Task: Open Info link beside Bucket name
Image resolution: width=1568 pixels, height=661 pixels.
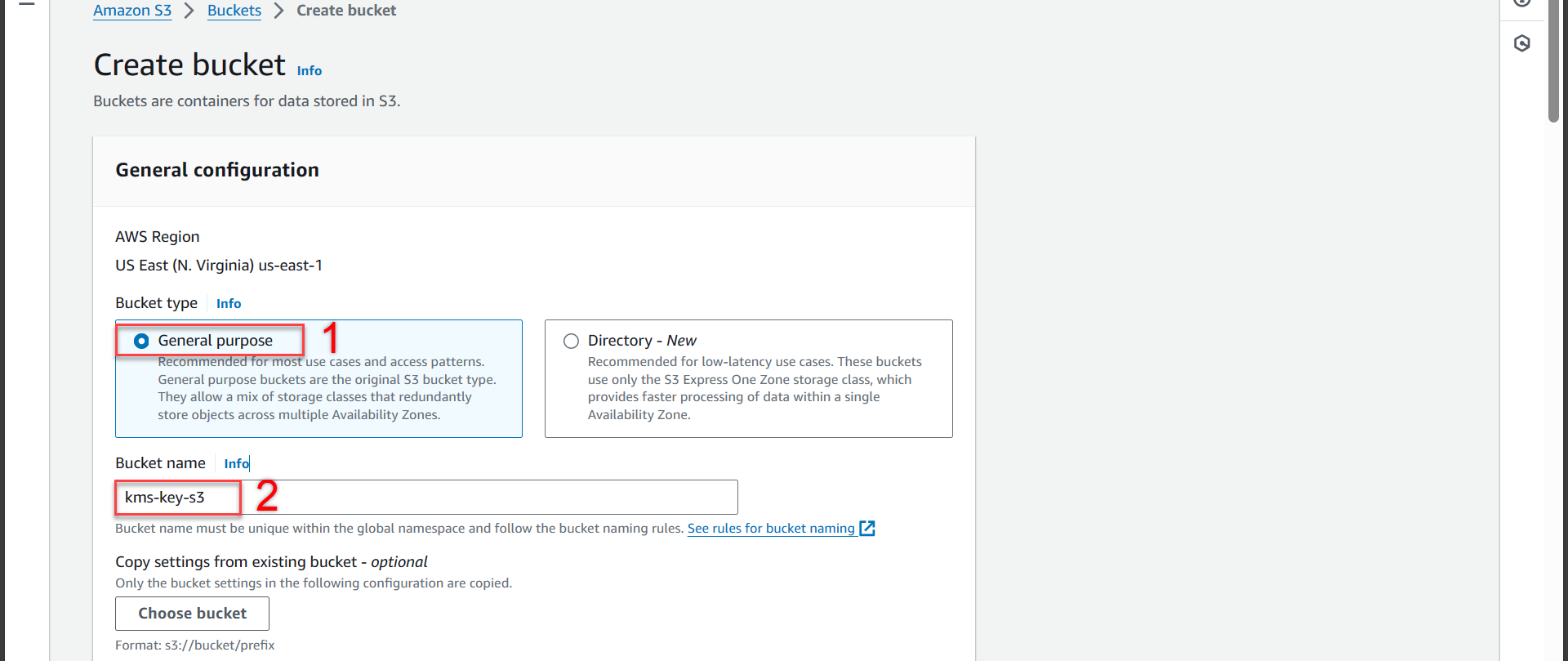Action: click(236, 464)
